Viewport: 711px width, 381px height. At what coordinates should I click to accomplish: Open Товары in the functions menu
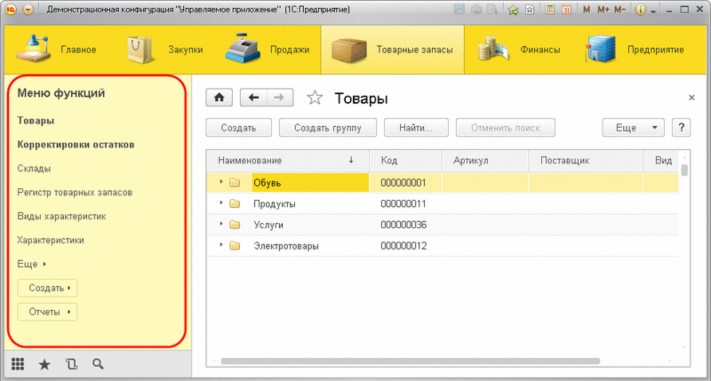coord(36,121)
